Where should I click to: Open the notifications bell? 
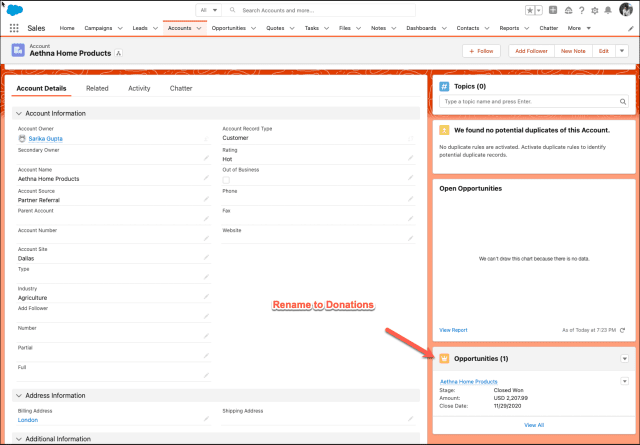[x=610, y=10]
